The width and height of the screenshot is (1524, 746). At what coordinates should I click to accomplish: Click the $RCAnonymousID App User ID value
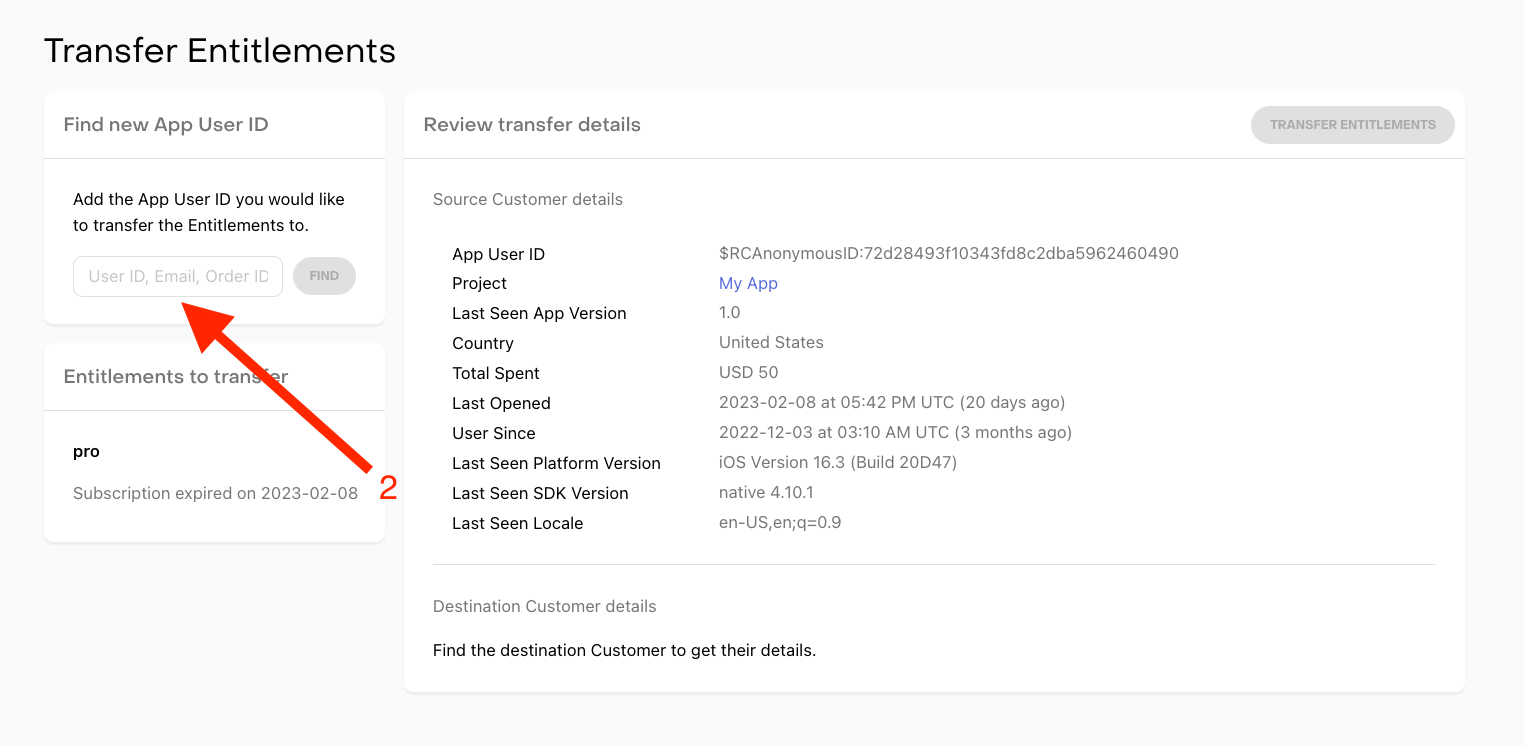point(948,253)
